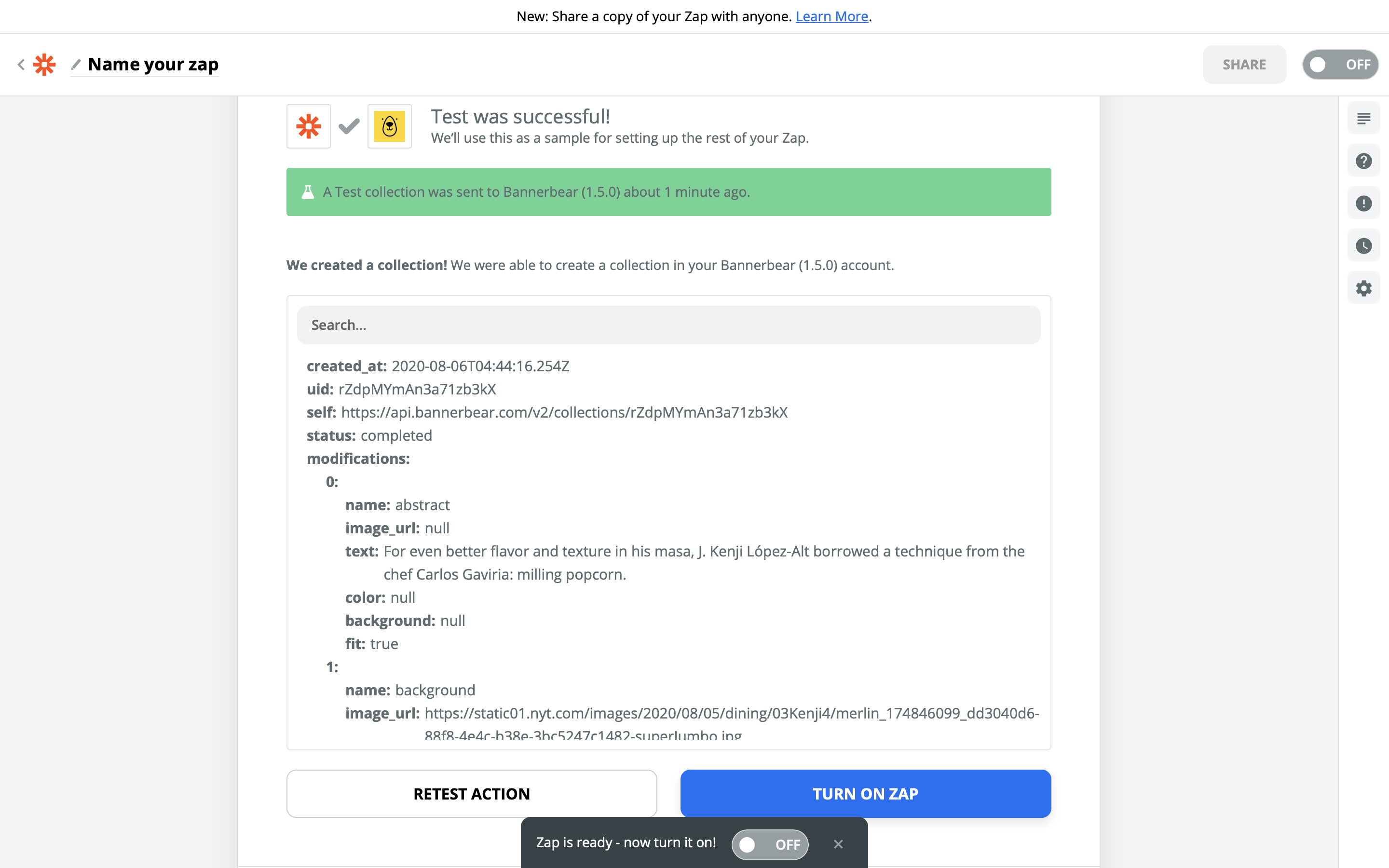Click TURN ON ZAP button
The image size is (1389, 868).
(866, 793)
